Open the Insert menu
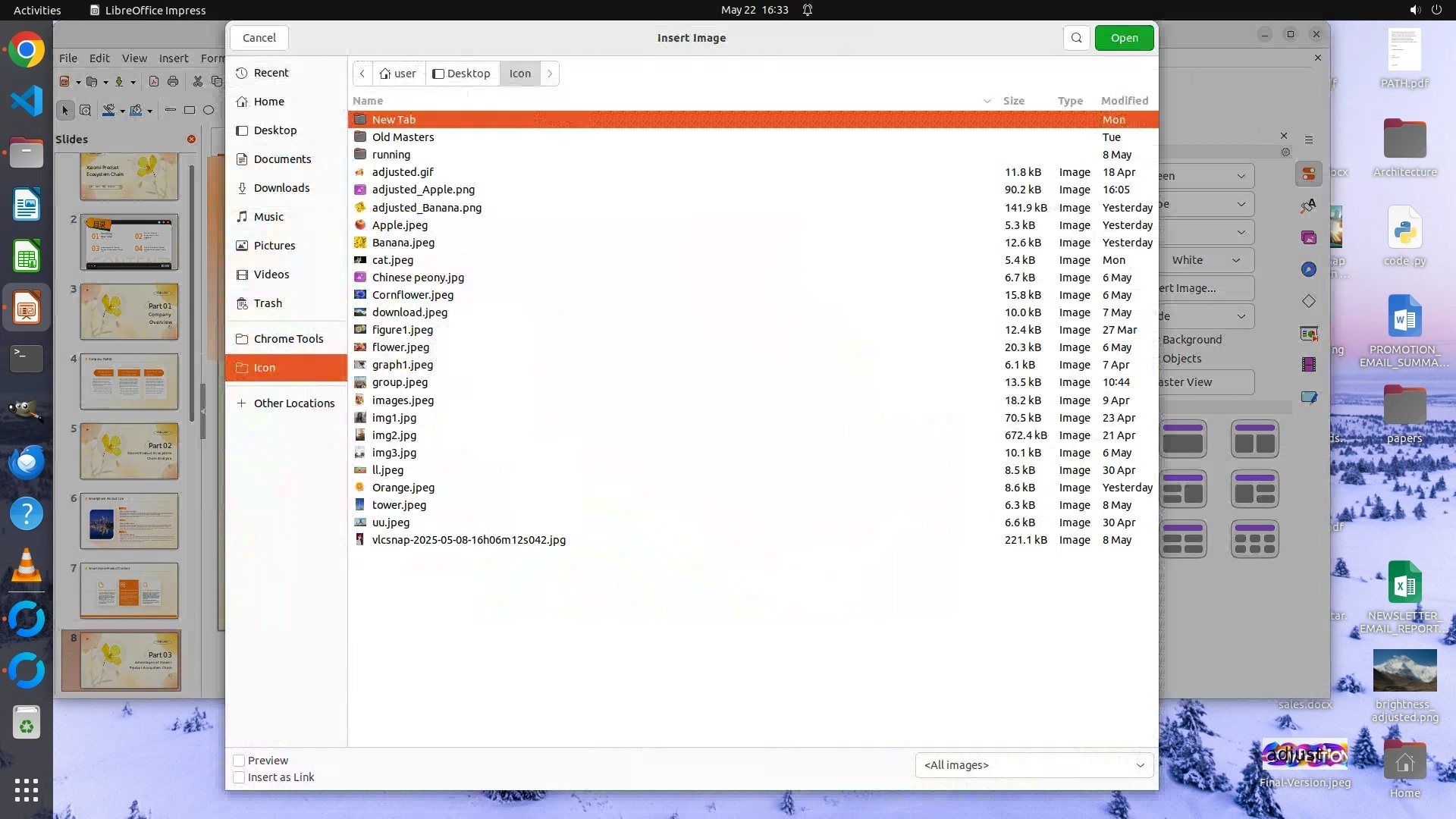The height and width of the screenshot is (819, 1456). [173, 58]
